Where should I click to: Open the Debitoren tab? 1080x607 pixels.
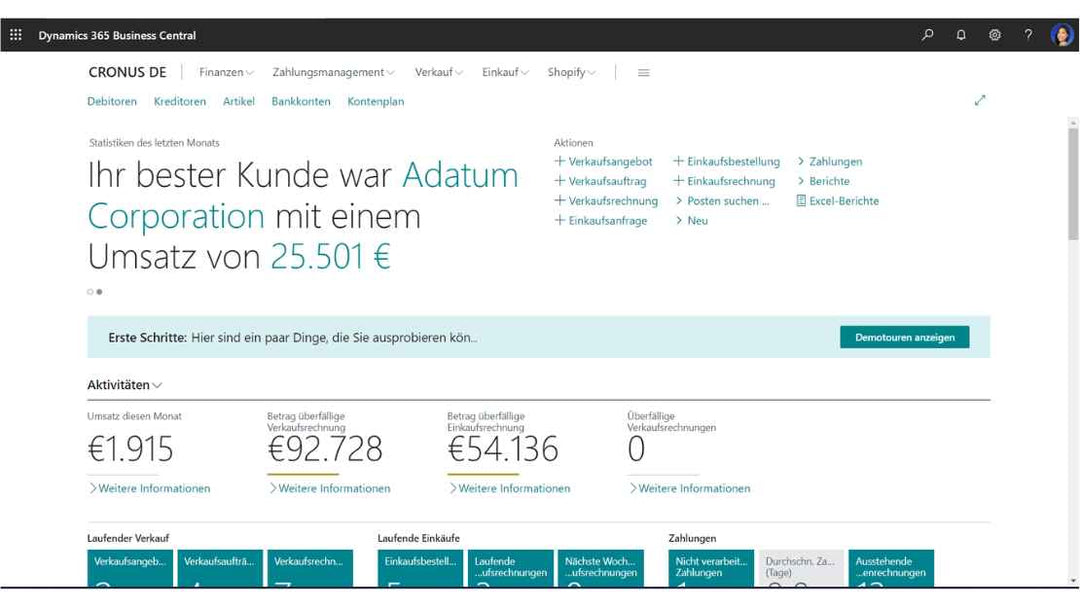point(112,101)
